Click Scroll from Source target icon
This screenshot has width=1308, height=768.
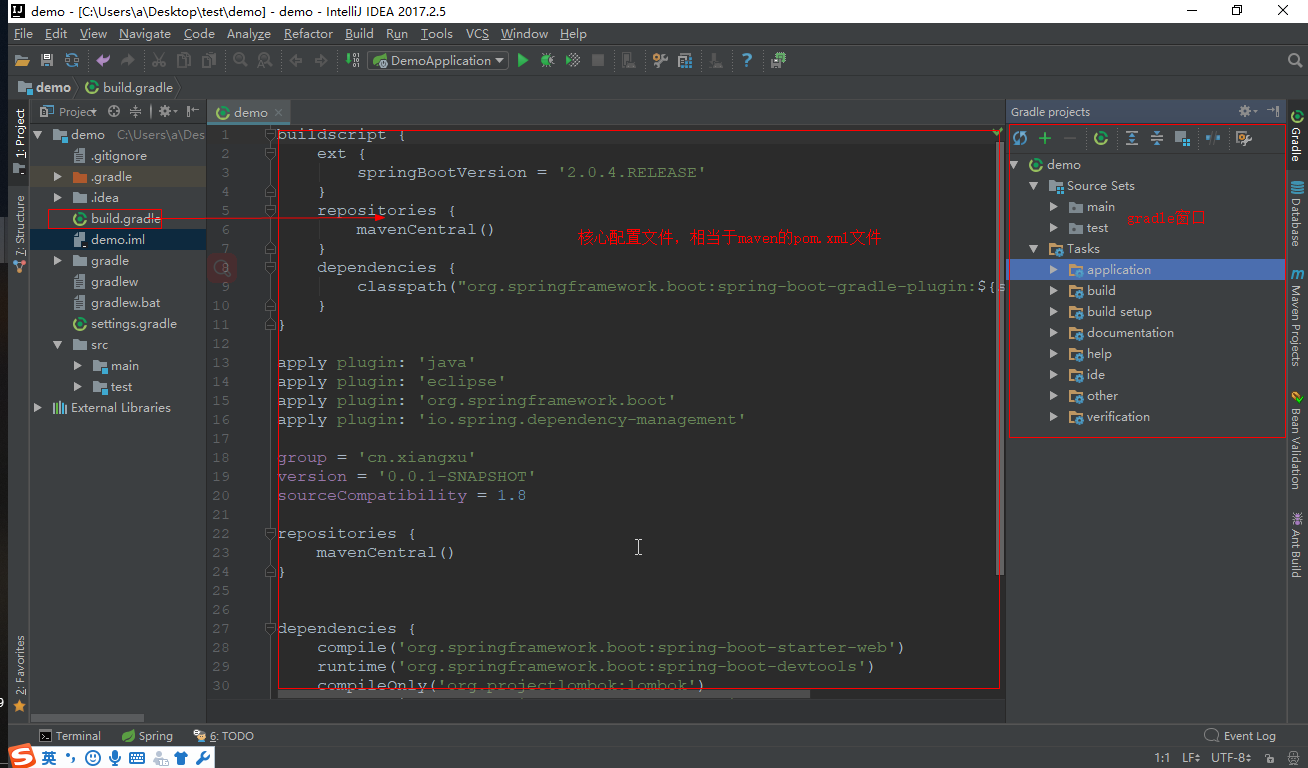tap(114, 112)
